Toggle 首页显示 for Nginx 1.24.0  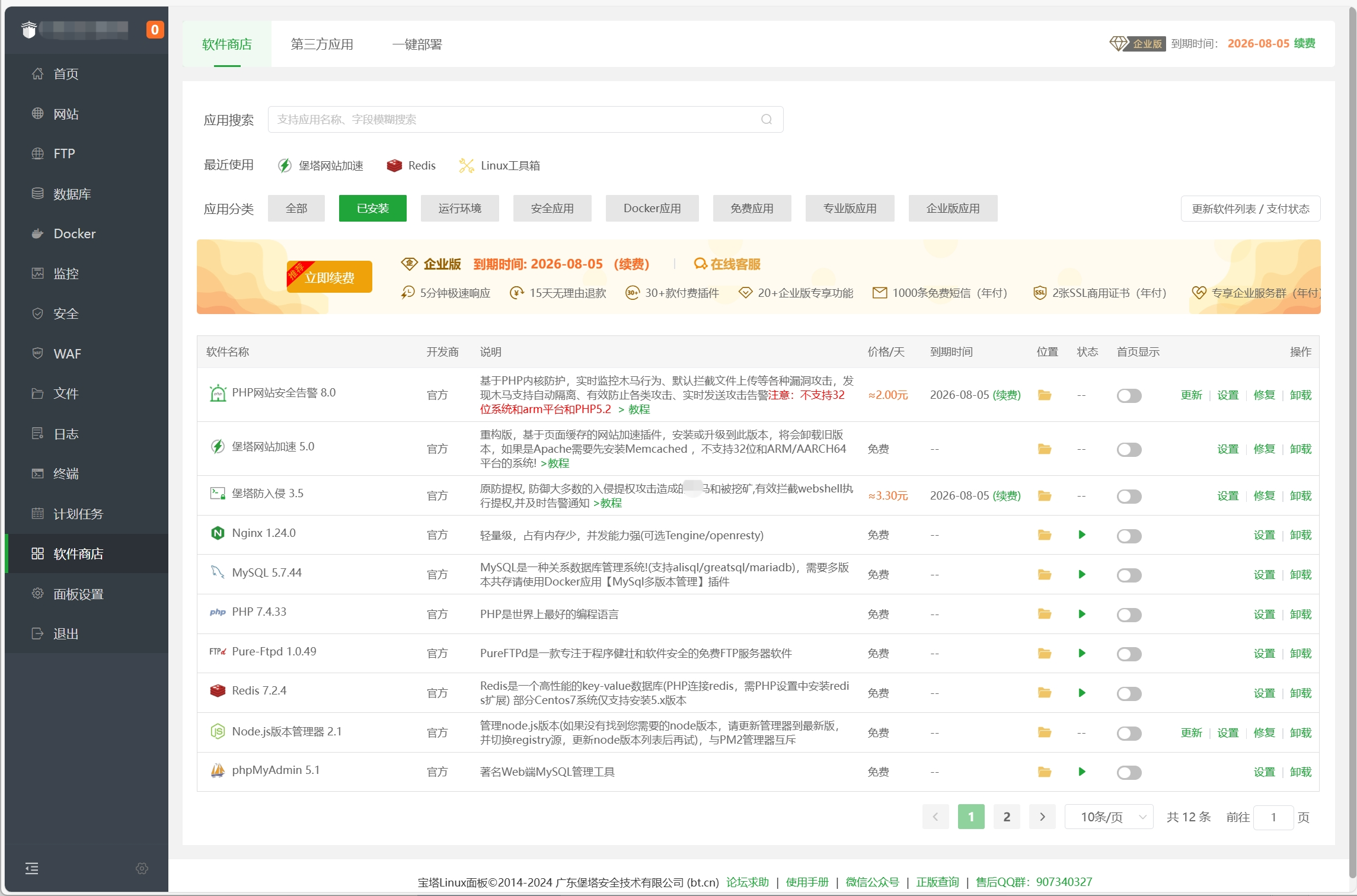tap(1129, 536)
